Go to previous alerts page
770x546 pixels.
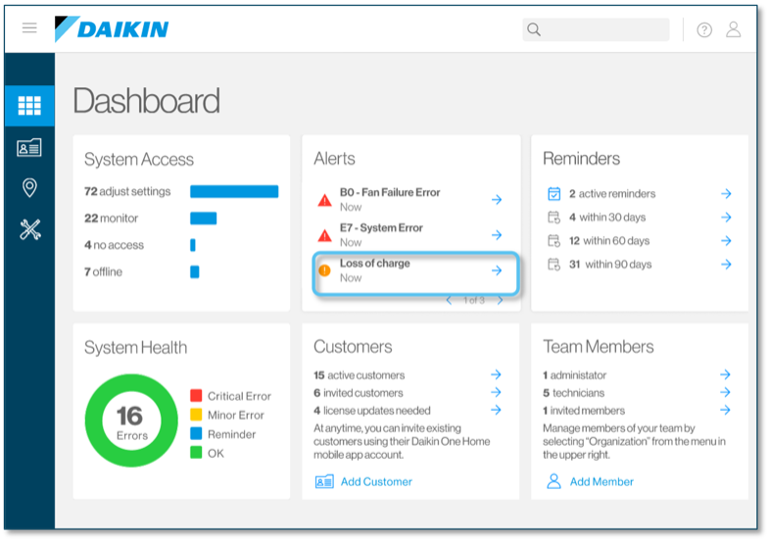tap(449, 300)
